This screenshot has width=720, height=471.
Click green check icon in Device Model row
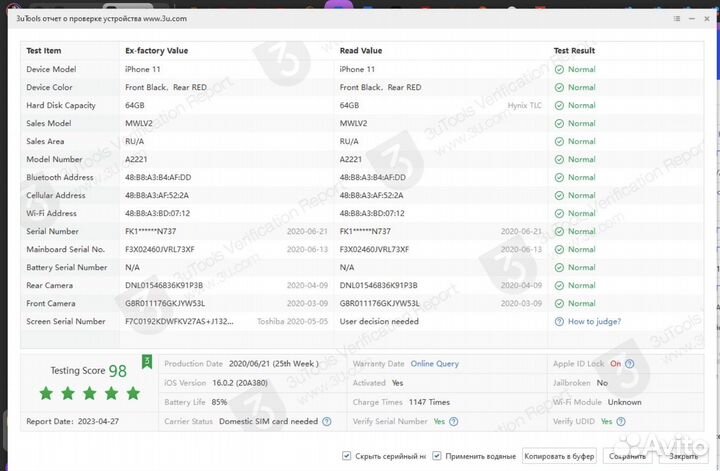pyautogui.click(x=559, y=70)
